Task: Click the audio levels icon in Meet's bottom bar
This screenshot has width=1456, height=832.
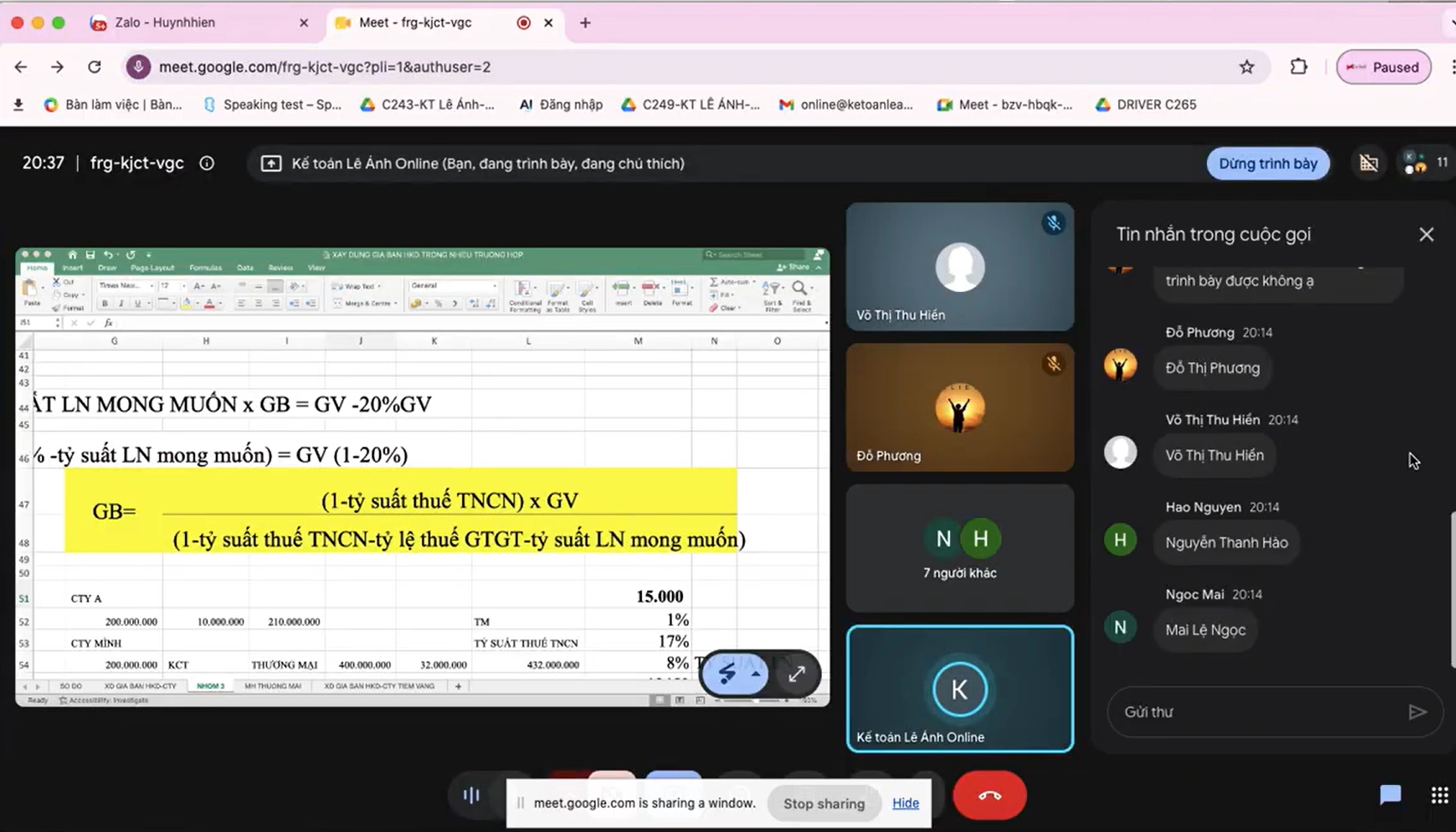Action: (x=472, y=795)
